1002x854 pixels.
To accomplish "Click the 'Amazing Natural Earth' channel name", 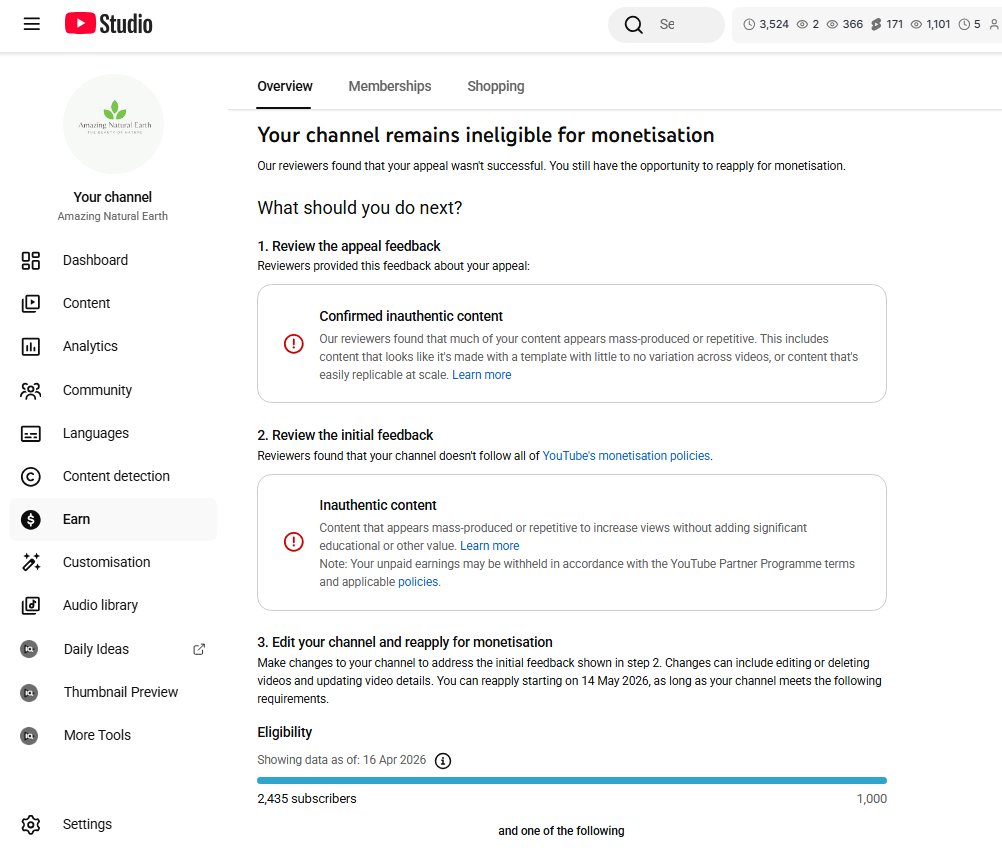I will pos(112,216).
